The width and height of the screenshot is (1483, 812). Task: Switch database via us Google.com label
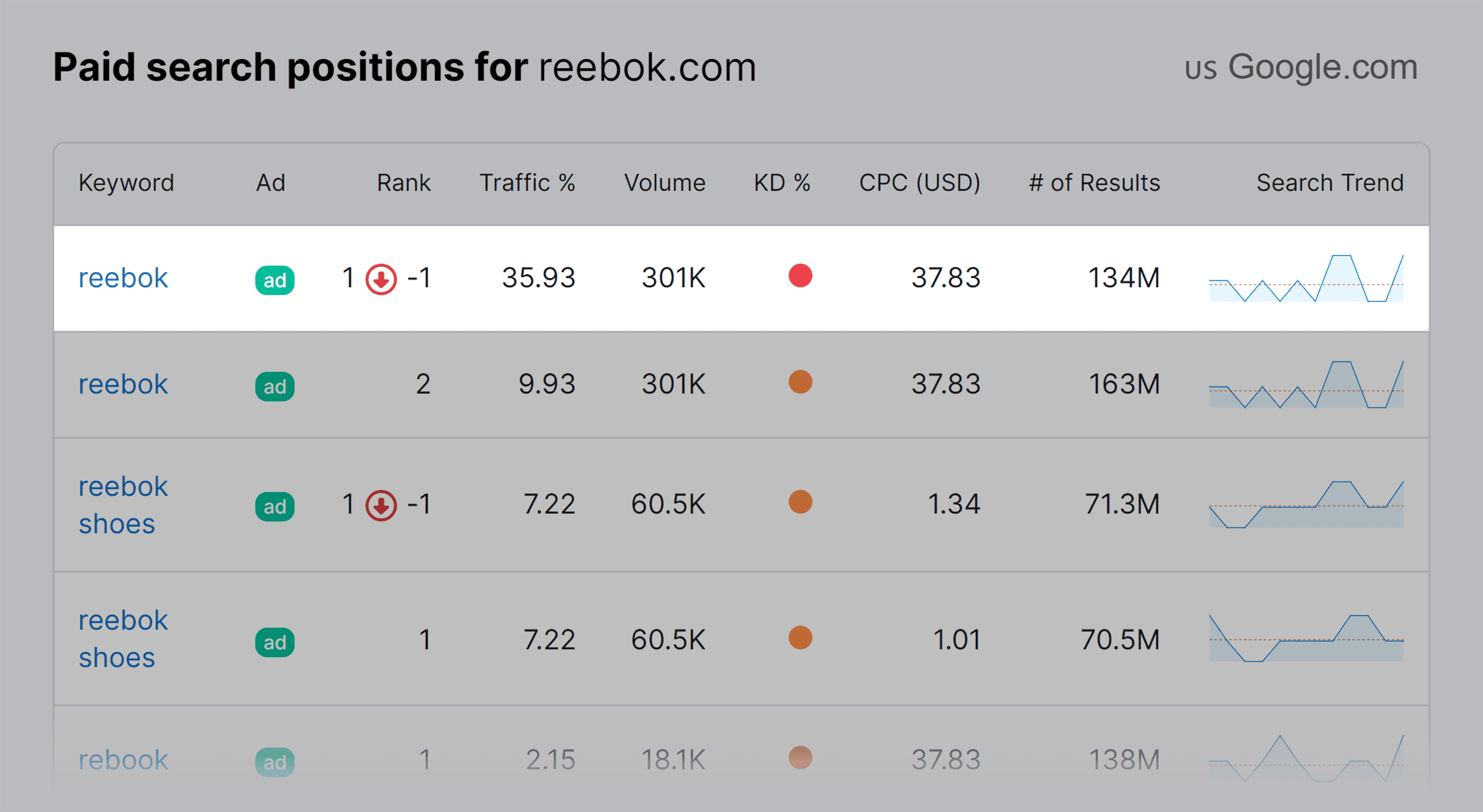(x=1298, y=67)
